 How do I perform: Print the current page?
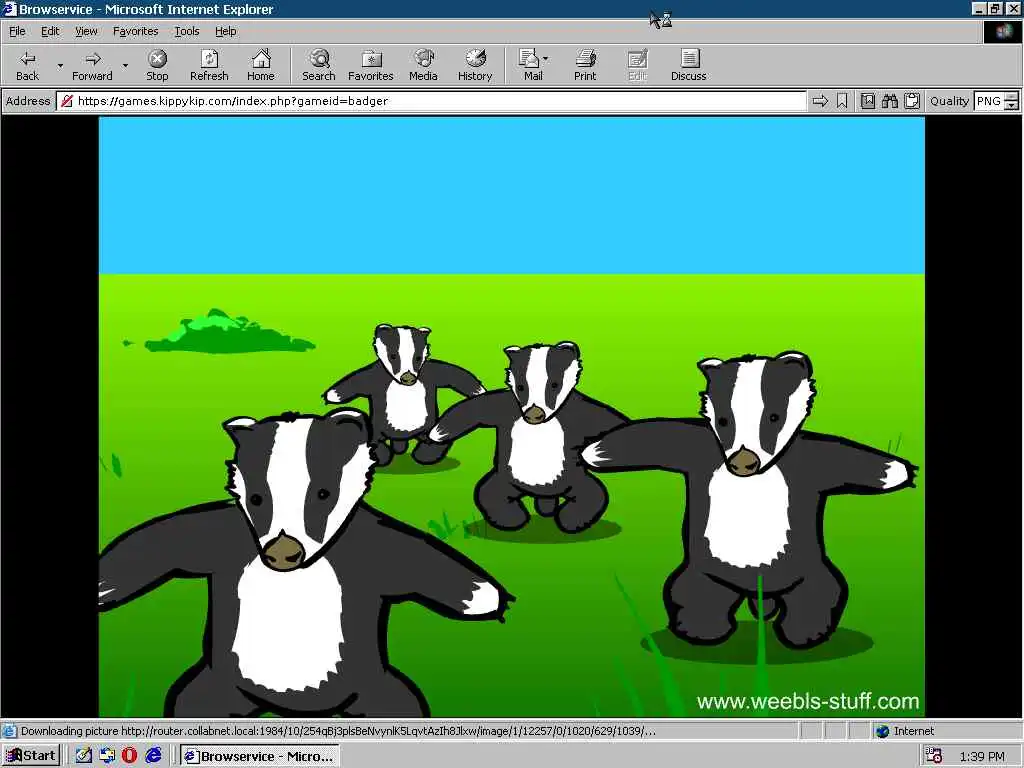[x=585, y=65]
